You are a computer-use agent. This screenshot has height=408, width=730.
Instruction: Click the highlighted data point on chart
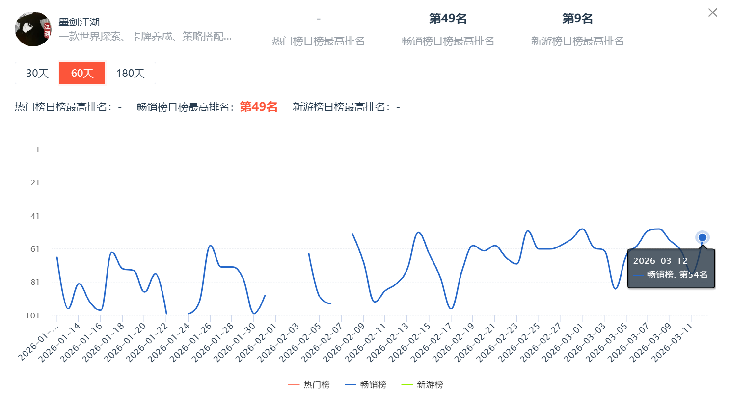(x=703, y=237)
